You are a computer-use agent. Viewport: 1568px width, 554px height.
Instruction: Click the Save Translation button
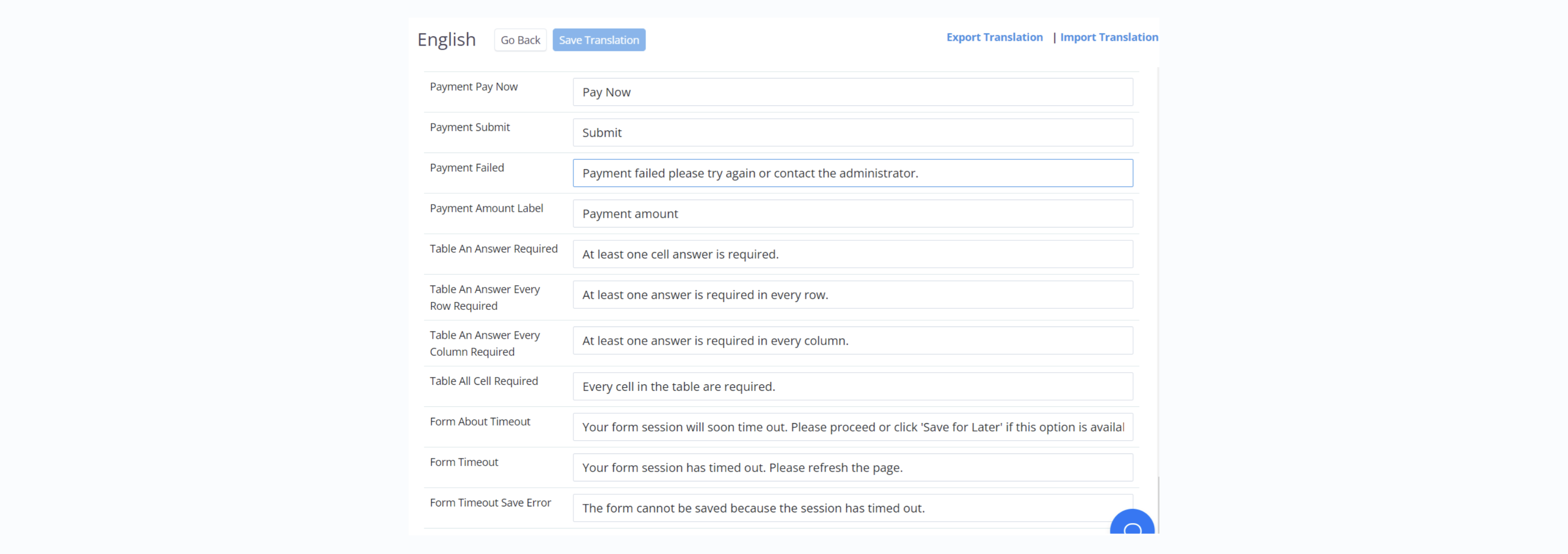click(x=599, y=40)
